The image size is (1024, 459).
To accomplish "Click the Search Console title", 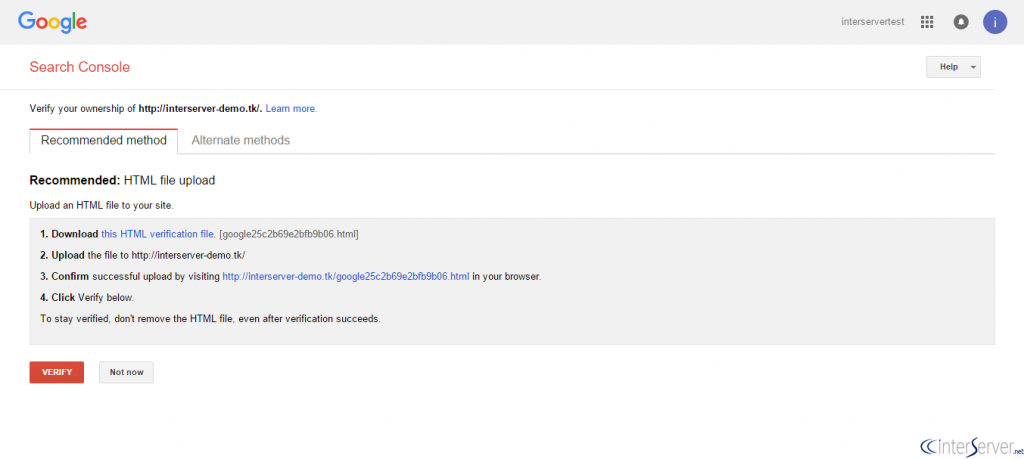I will (80, 67).
